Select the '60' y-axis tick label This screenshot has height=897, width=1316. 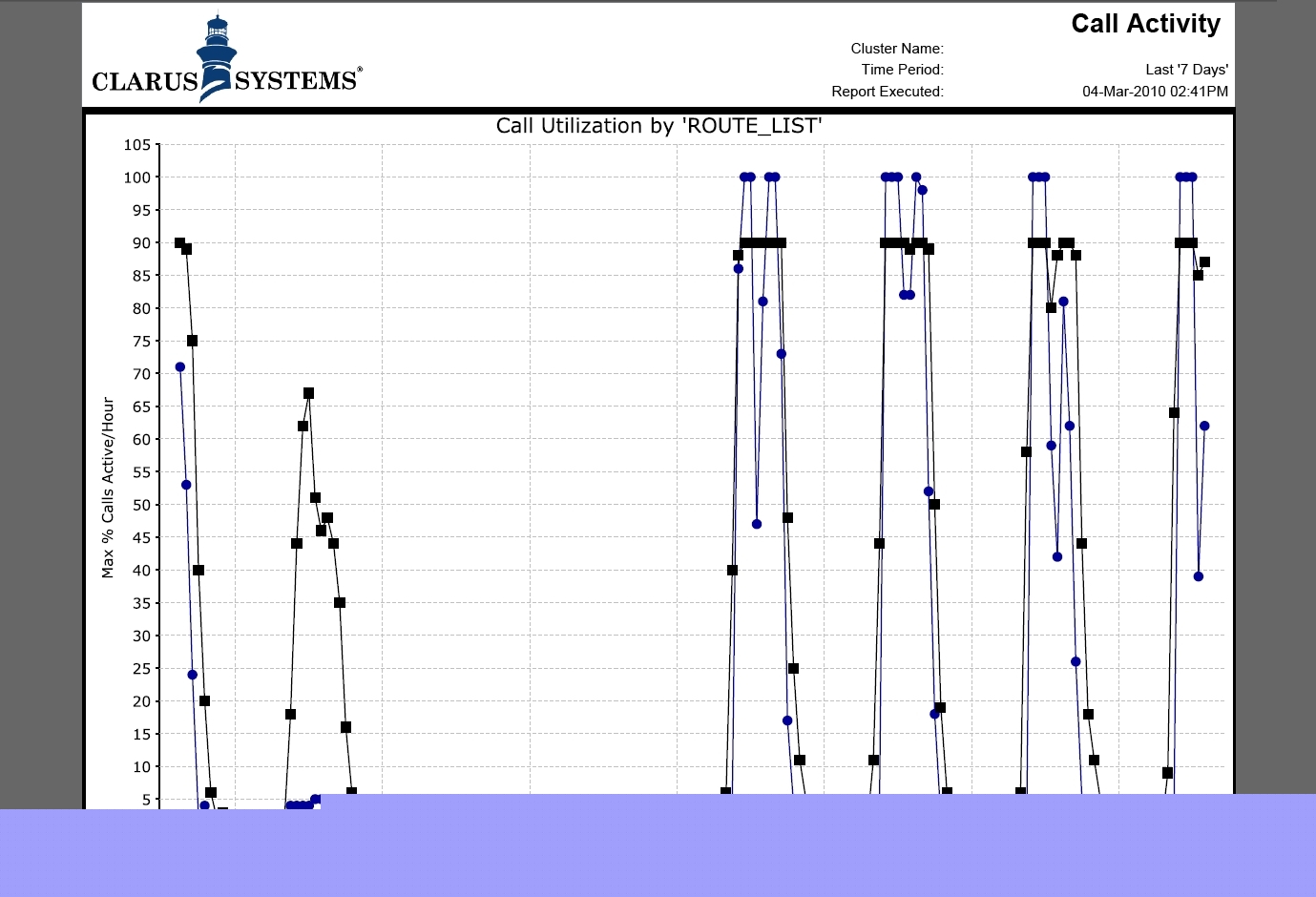click(142, 440)
